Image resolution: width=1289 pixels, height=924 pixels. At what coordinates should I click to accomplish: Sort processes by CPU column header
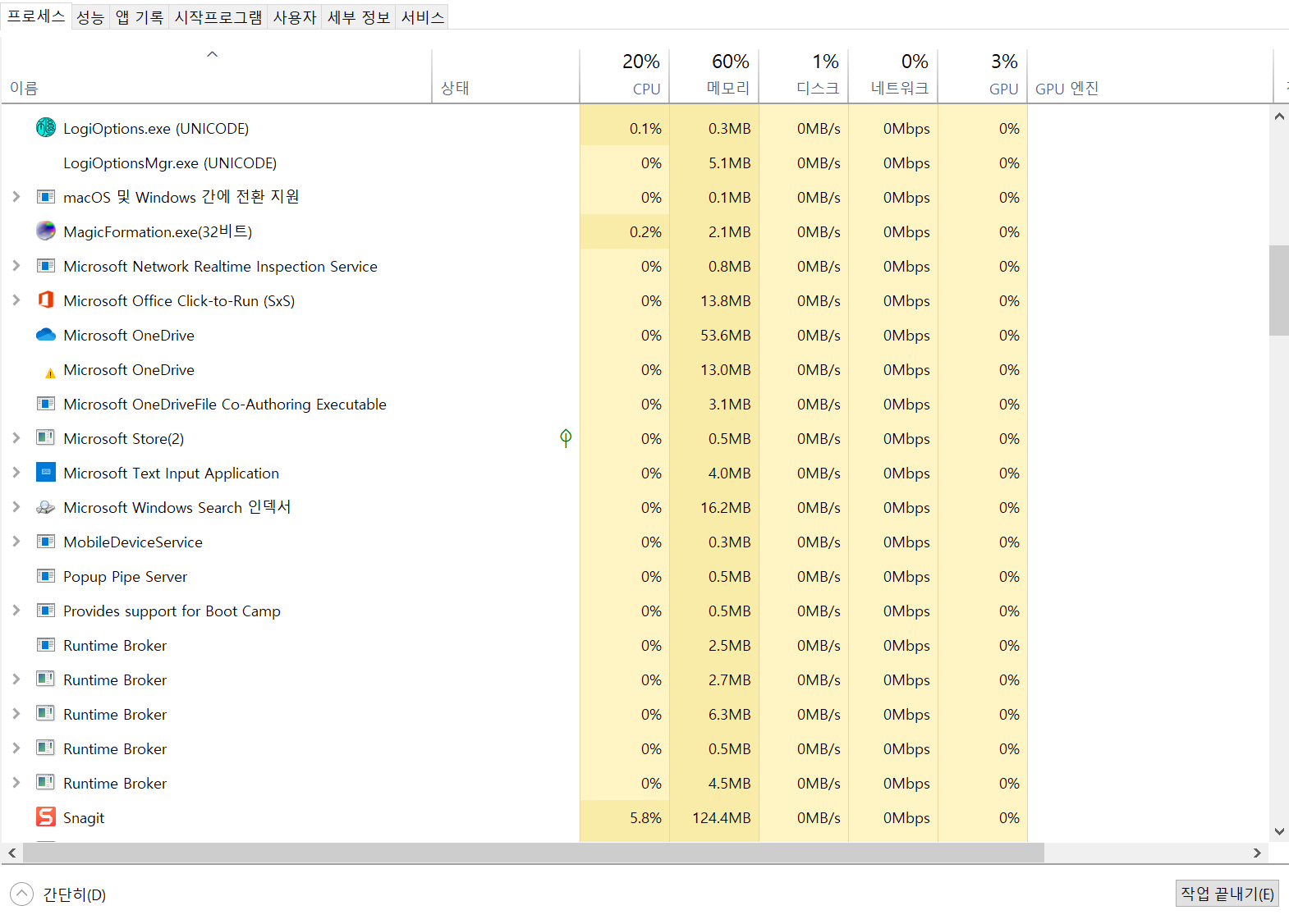[625, 75]
